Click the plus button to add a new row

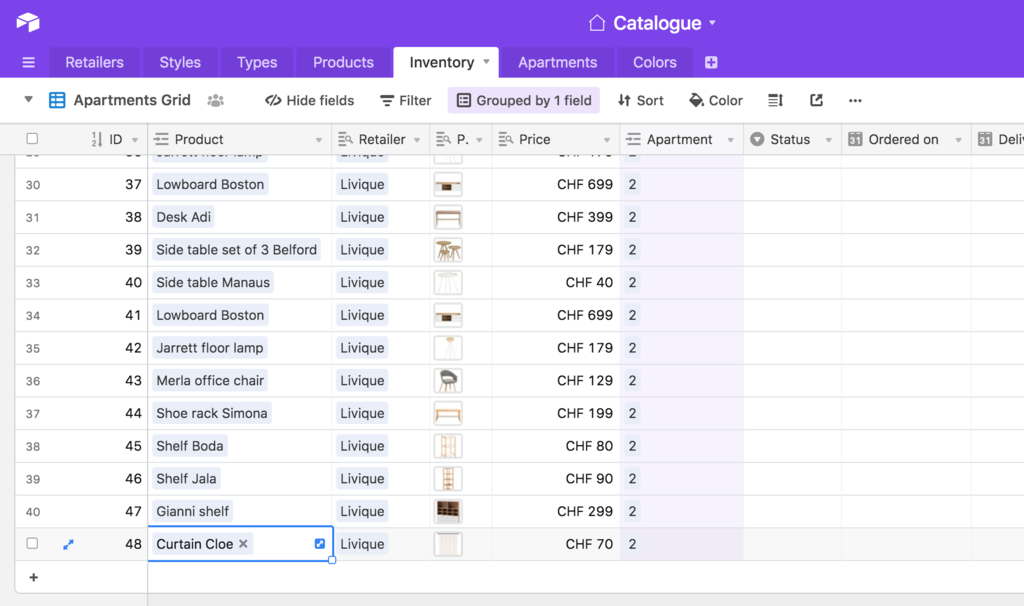click(33, 577)
